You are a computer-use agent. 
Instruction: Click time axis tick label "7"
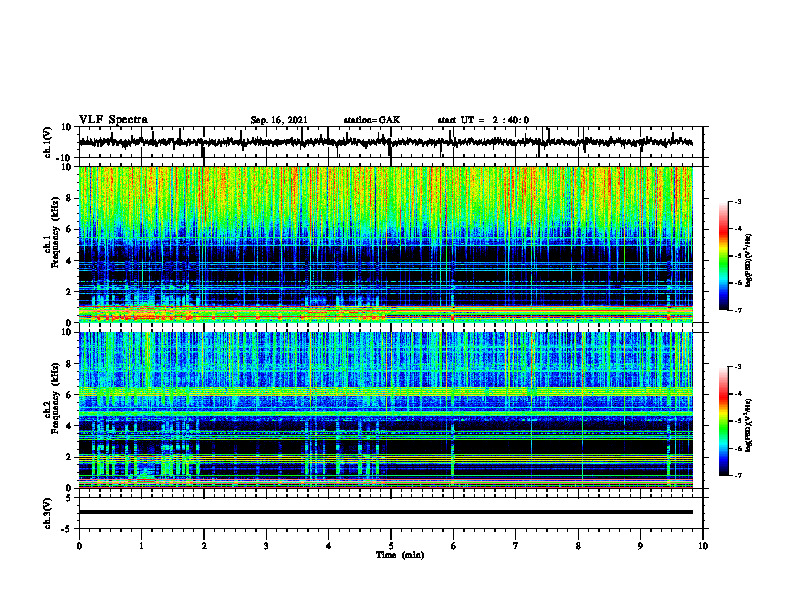516,546
